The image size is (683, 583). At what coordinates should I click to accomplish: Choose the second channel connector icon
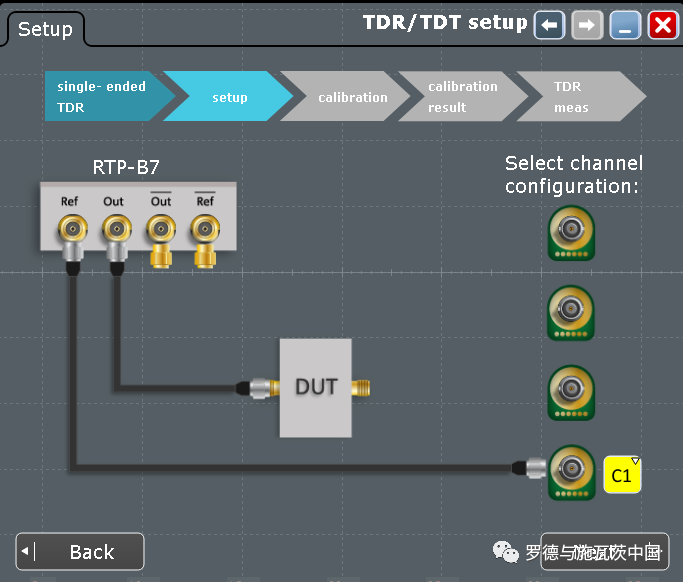tap(571, 313)
